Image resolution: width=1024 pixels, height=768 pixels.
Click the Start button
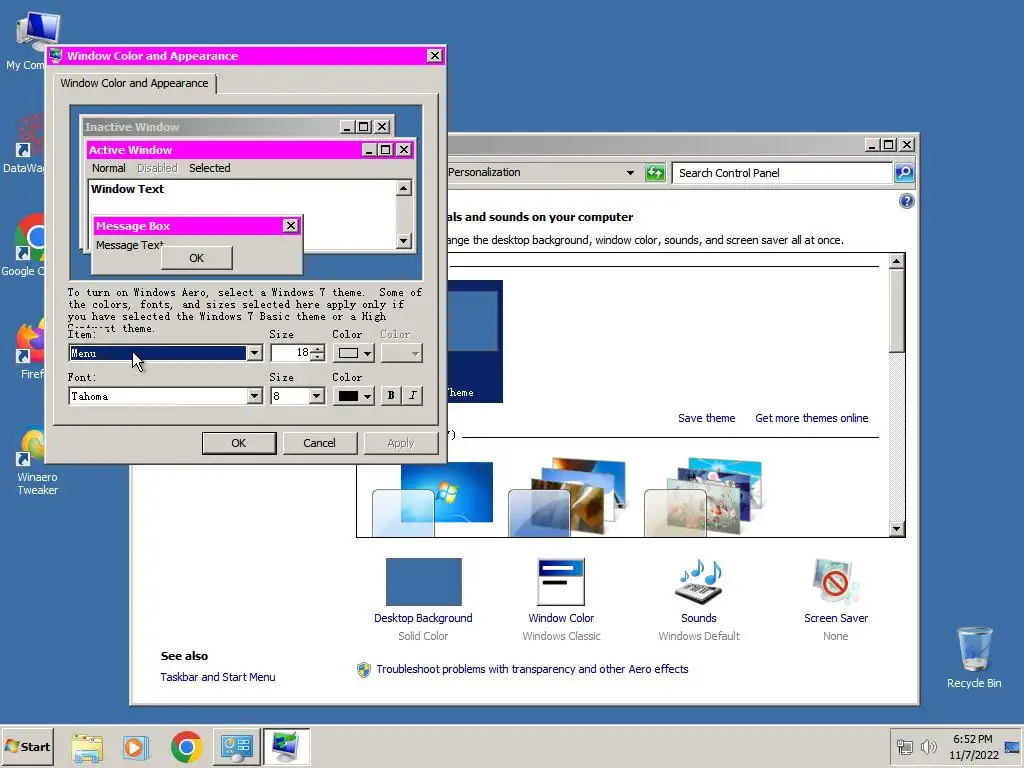pyautogui.click(x=27, y=746)
